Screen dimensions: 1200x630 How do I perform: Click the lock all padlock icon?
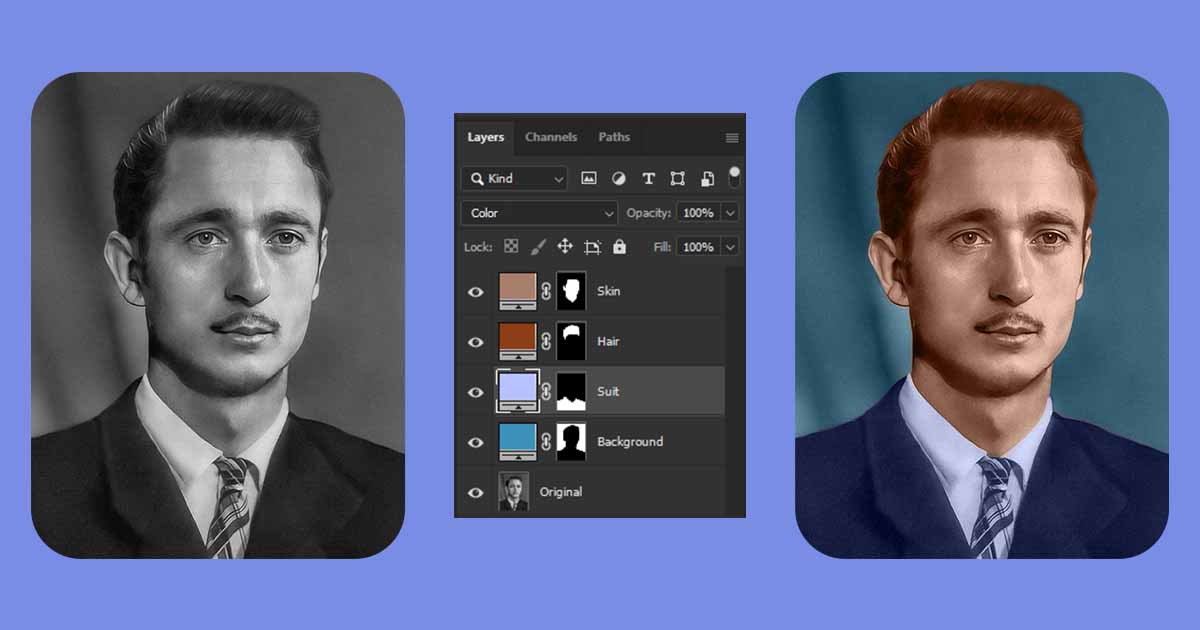619,247
